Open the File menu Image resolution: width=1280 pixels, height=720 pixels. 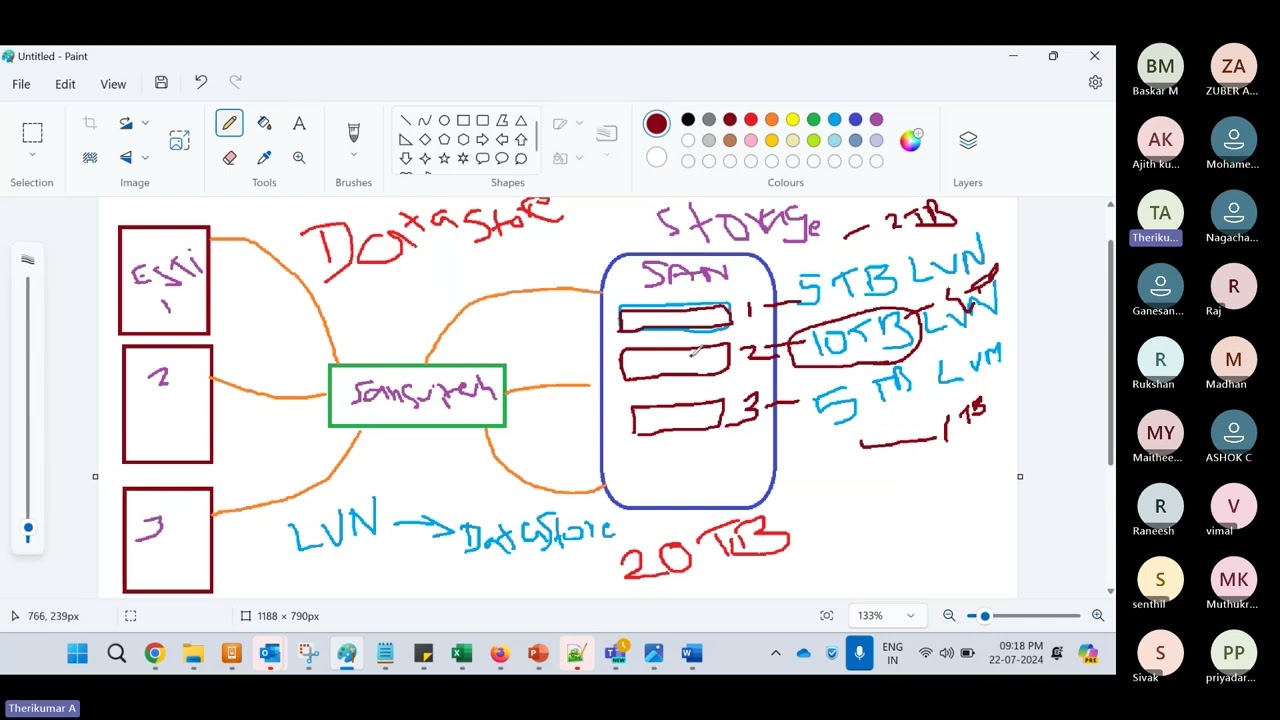[21, 84]
